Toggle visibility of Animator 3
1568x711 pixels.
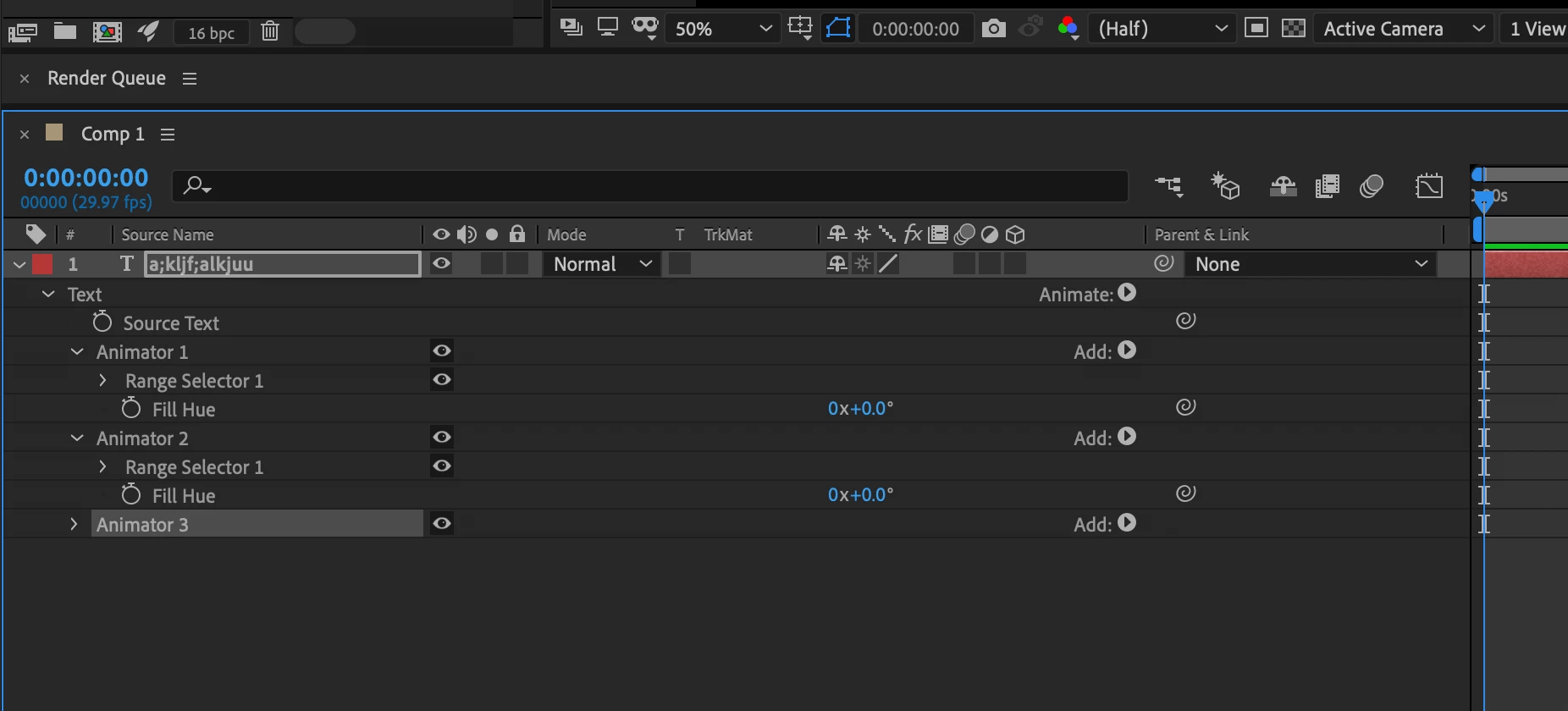442,524
